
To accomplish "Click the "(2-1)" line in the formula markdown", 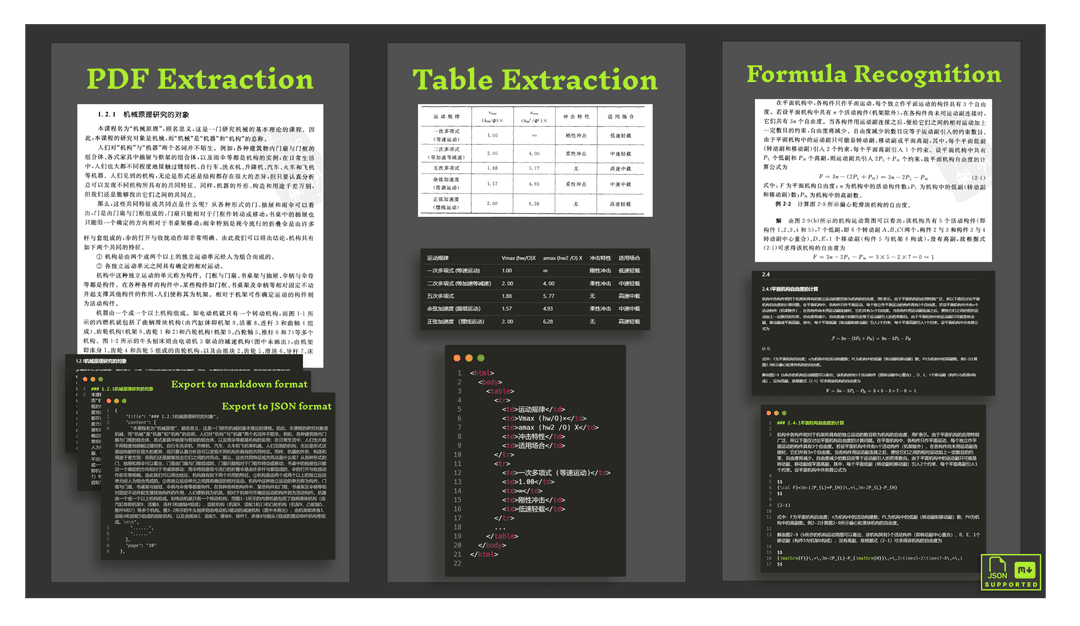I will click(x=783, y=505).
